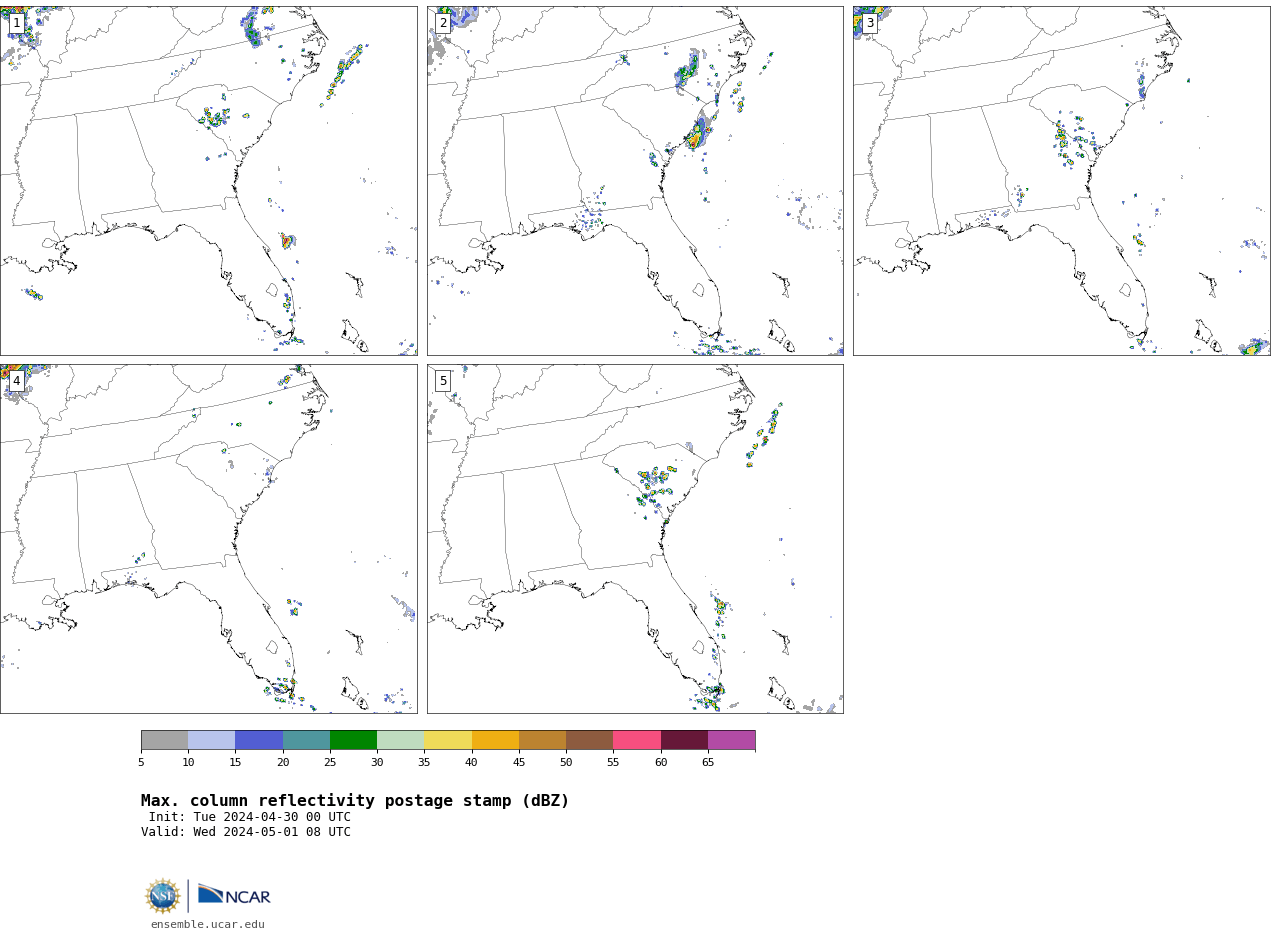Click the pink 55-60 dBZ swatch
The image size is (1280, 936).
coord(637,740)
